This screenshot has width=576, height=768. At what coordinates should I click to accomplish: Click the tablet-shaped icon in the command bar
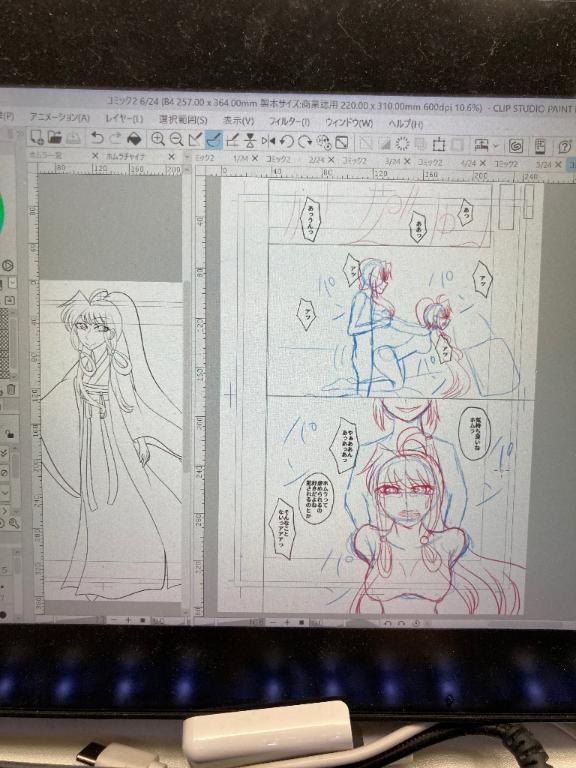pyautogui.click(x=540, y=146)
